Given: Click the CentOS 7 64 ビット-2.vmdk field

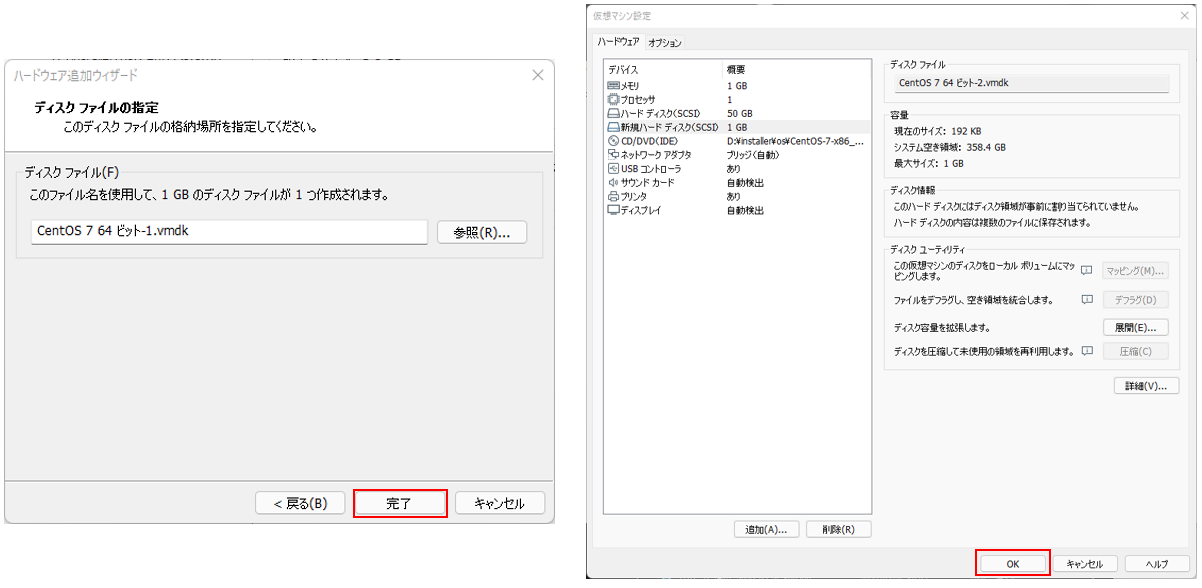Looking at the screenshot, I should pos(1031,83).
